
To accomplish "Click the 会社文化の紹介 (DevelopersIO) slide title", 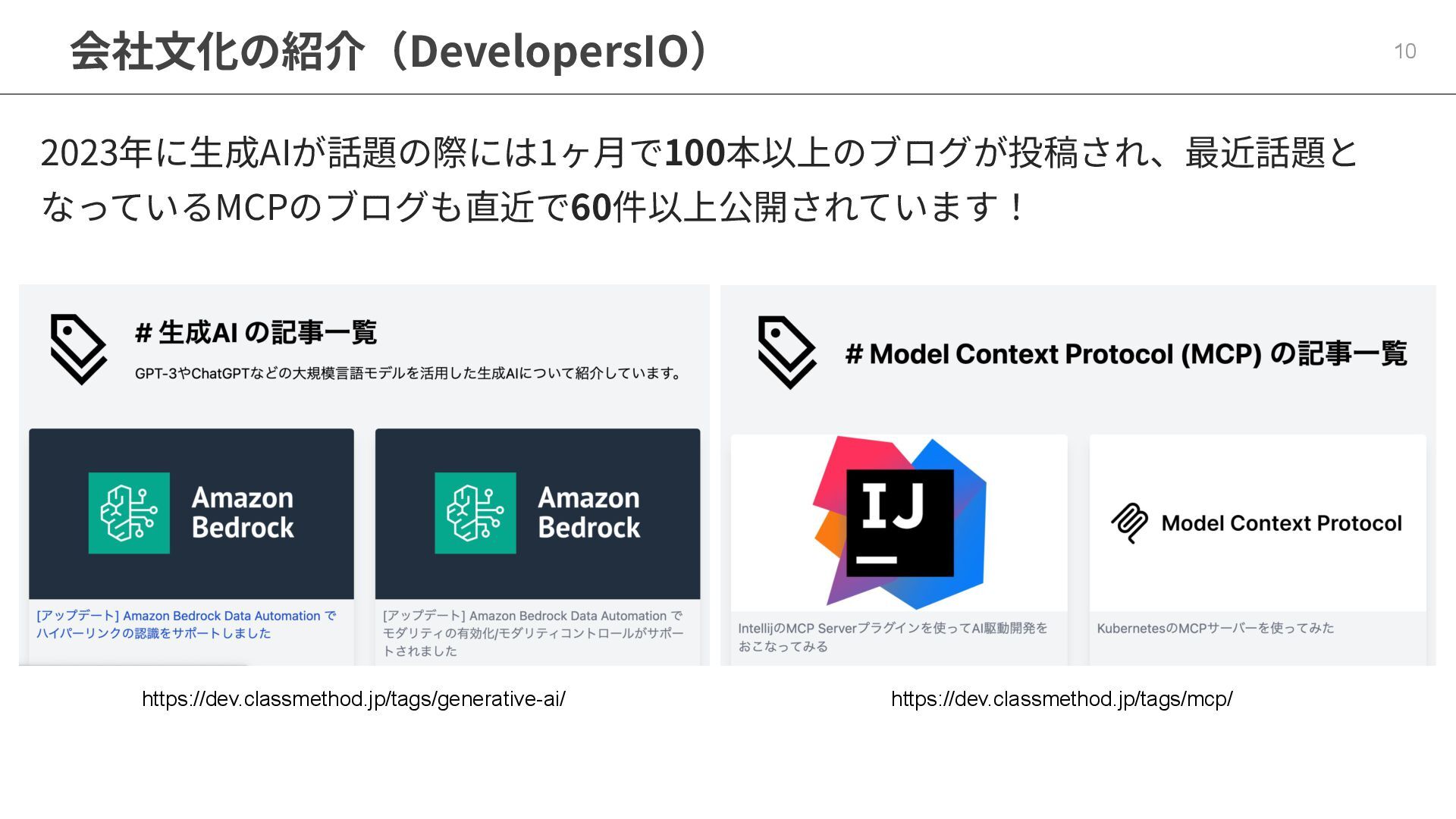I will pyautogui.click(x=393, y=51).
